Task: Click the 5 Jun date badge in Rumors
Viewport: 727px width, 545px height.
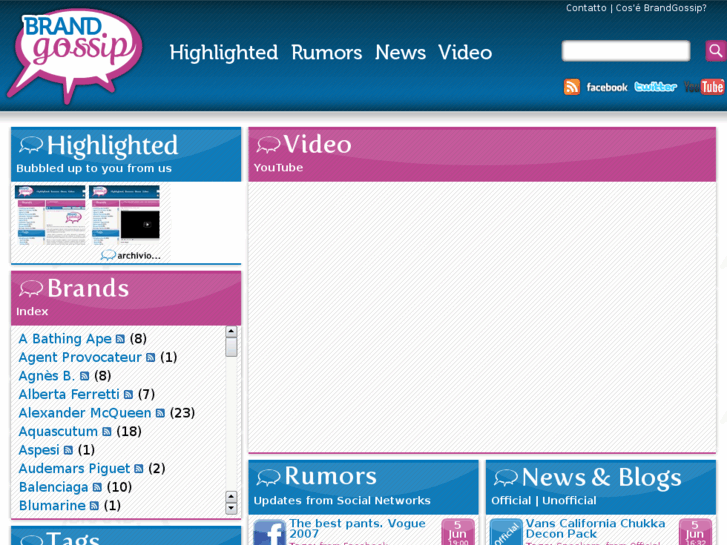Action: pyautogui.click(x=458, y=532)
